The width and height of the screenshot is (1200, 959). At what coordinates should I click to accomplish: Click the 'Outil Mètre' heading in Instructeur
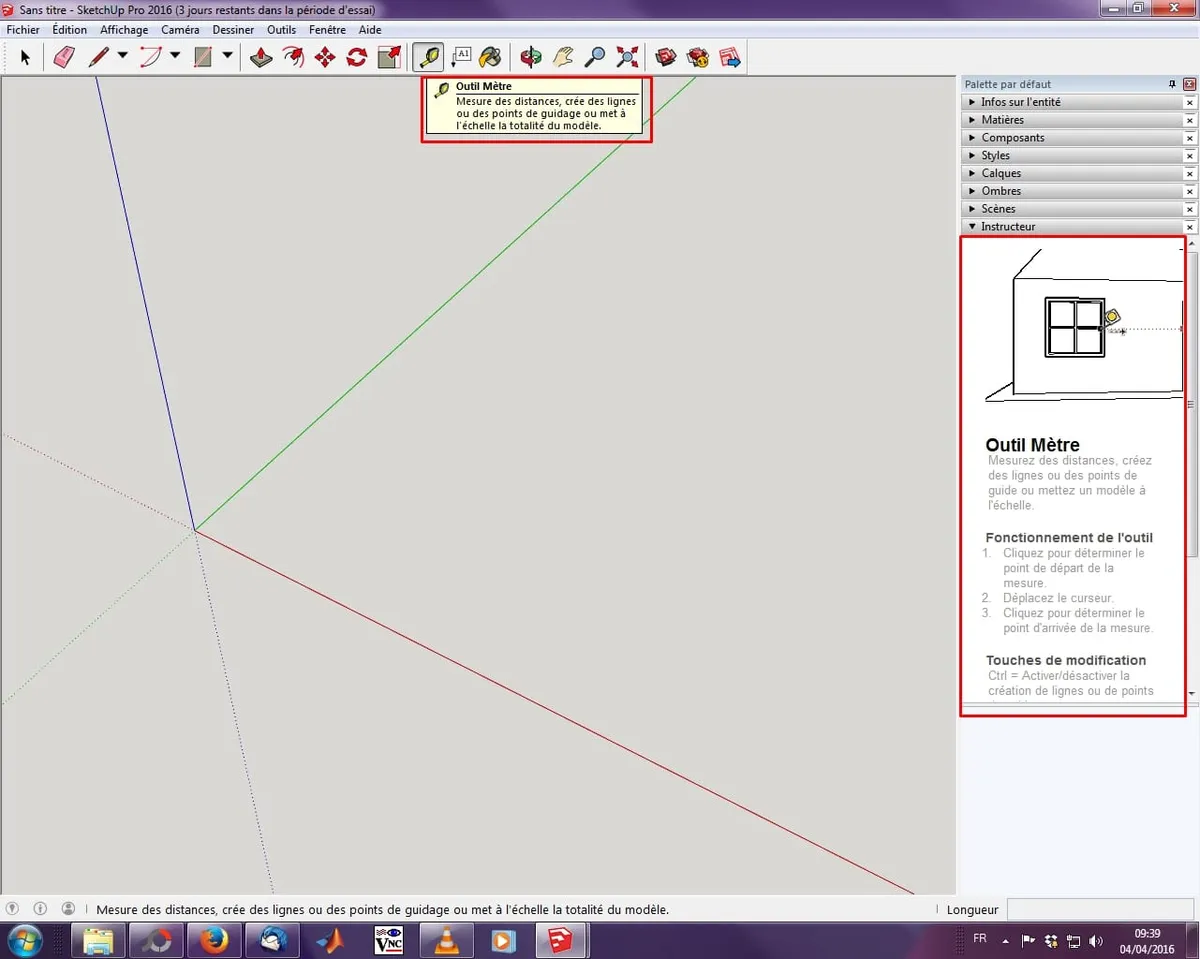click(x=1032, y=445)
